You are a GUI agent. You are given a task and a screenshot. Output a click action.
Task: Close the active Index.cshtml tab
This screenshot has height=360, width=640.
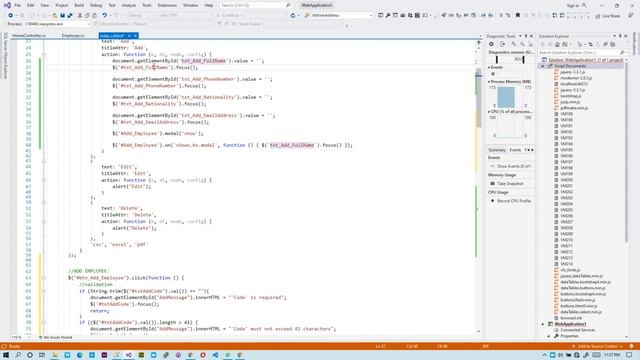[135, 36]
